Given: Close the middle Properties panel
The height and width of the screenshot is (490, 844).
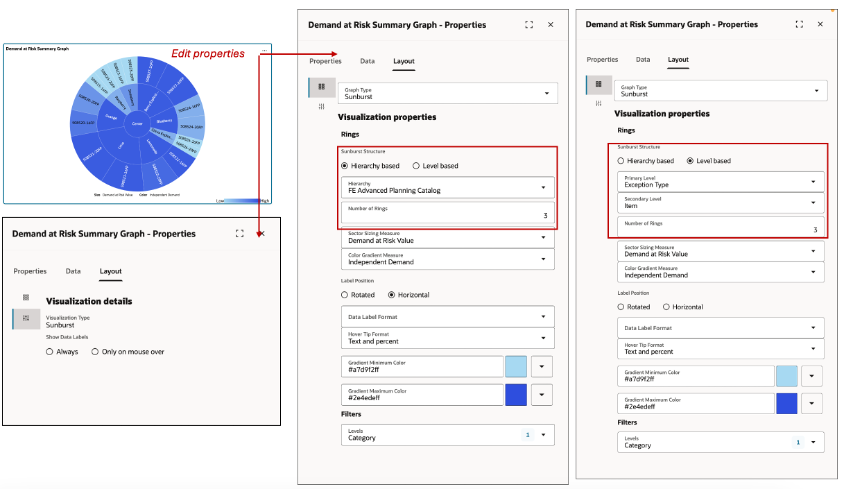Looking at the screenshot, I should click(550, 24).
